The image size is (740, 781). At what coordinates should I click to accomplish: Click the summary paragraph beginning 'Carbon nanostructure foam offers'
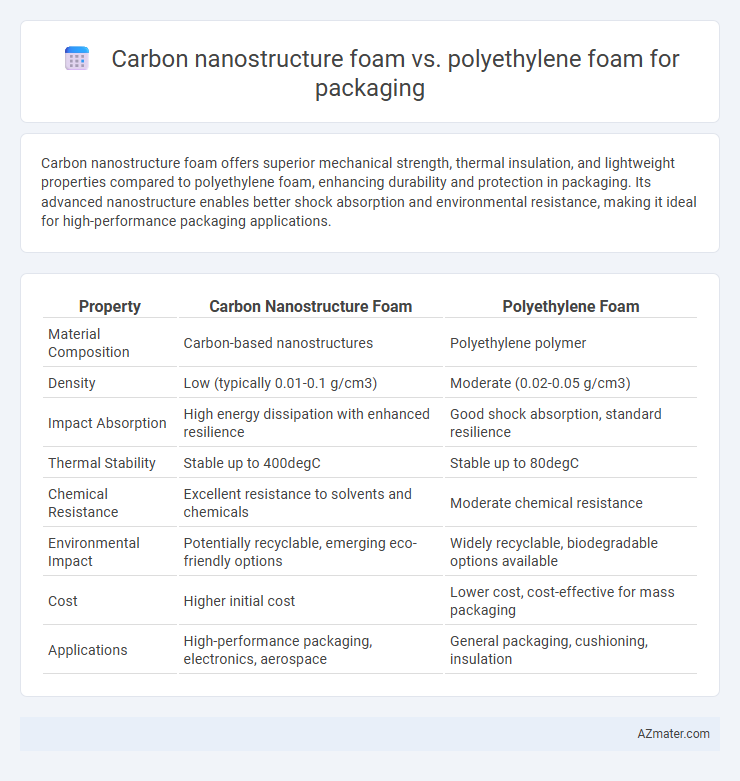(369, 192)
